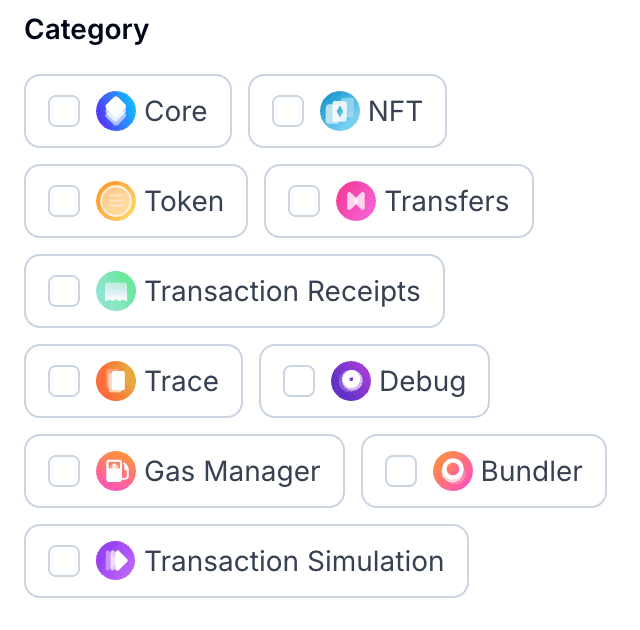Toggle the Debug category checkbox
The height and width of the screenshot is (630, 640).
click(x=300, y=381)
